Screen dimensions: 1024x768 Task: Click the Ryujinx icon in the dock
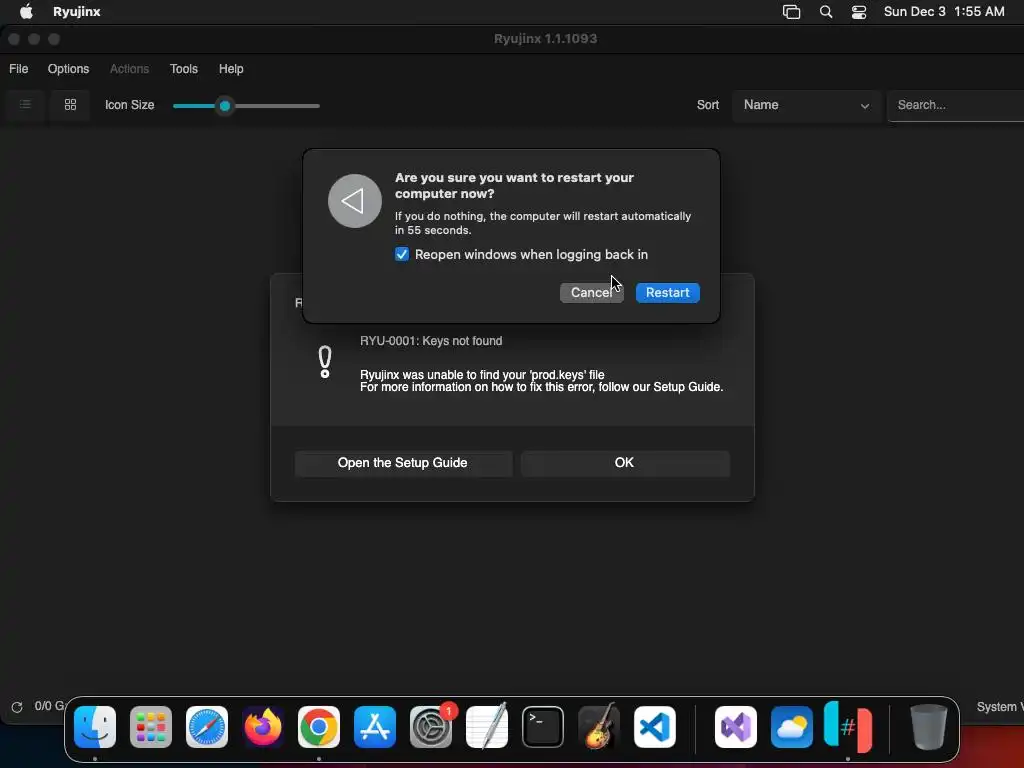[x=848, y=727]
